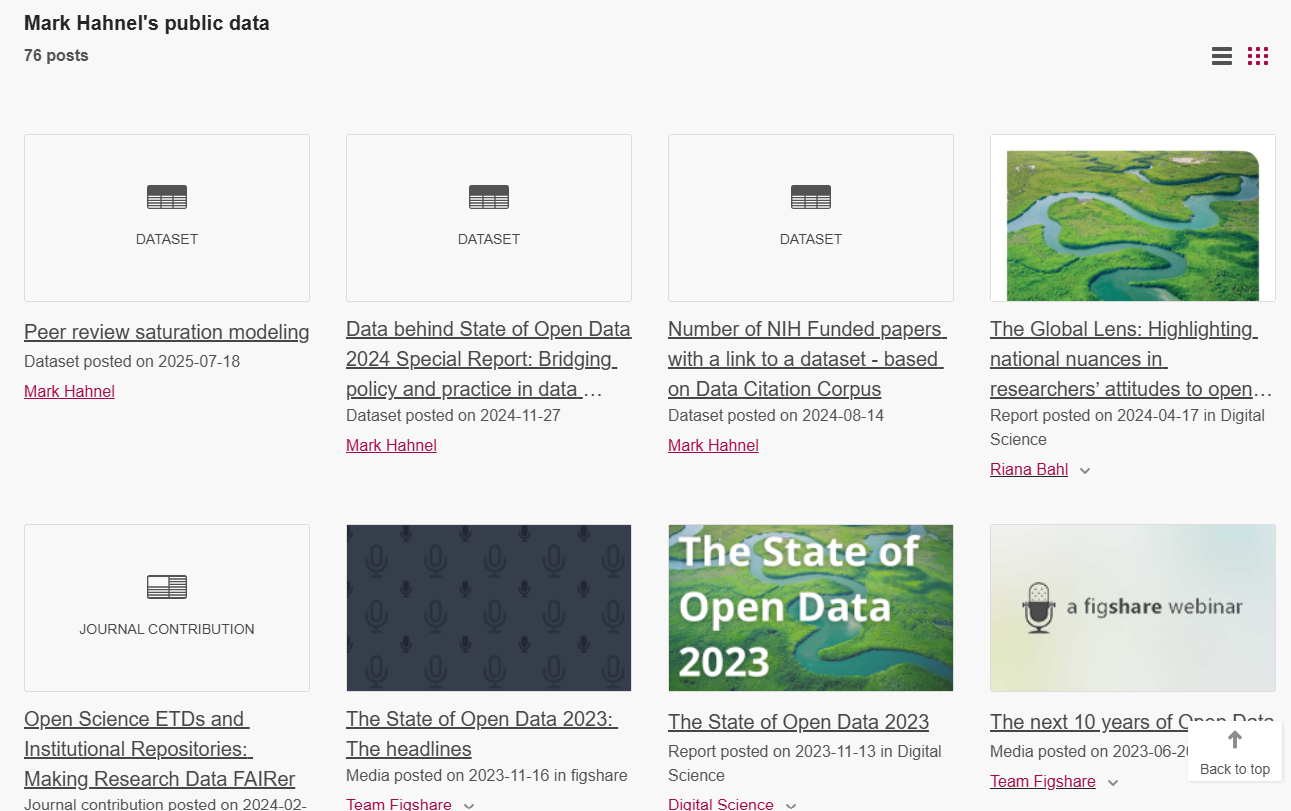
Task: Click dataset icon for Peer review saturation modeling
Action: click(167, 198)
